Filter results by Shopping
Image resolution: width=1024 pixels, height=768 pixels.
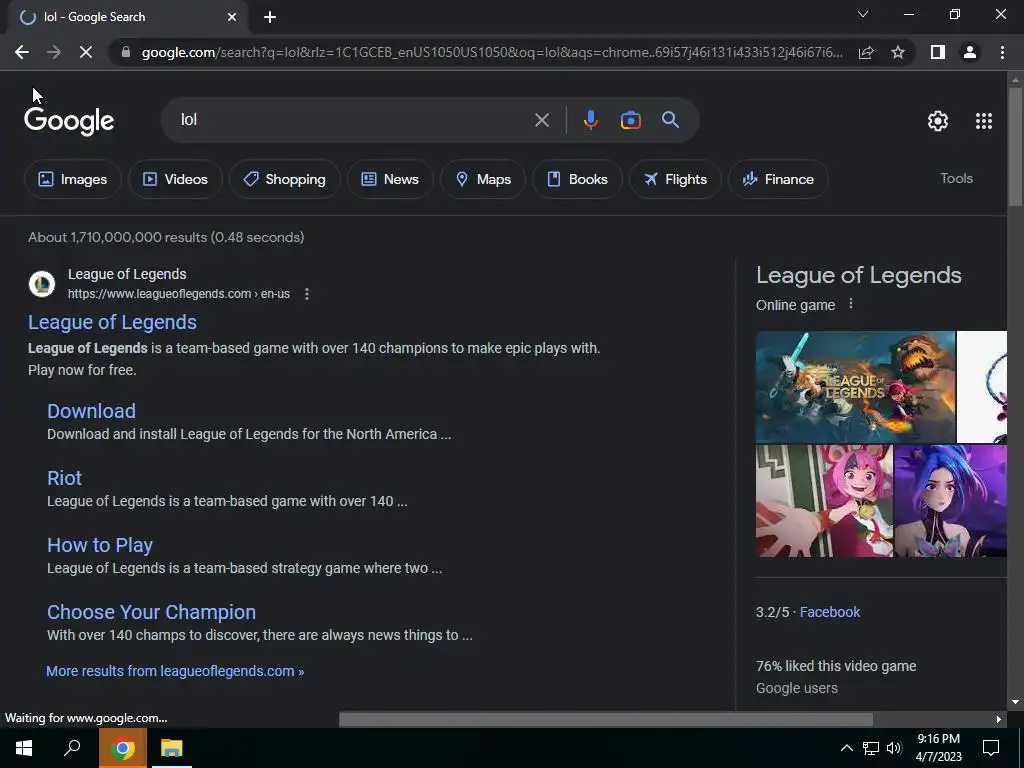284,179
